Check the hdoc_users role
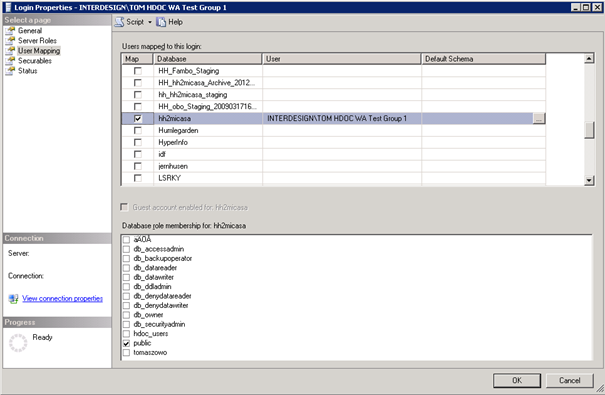The image size is (605, 395). point(126,334)
